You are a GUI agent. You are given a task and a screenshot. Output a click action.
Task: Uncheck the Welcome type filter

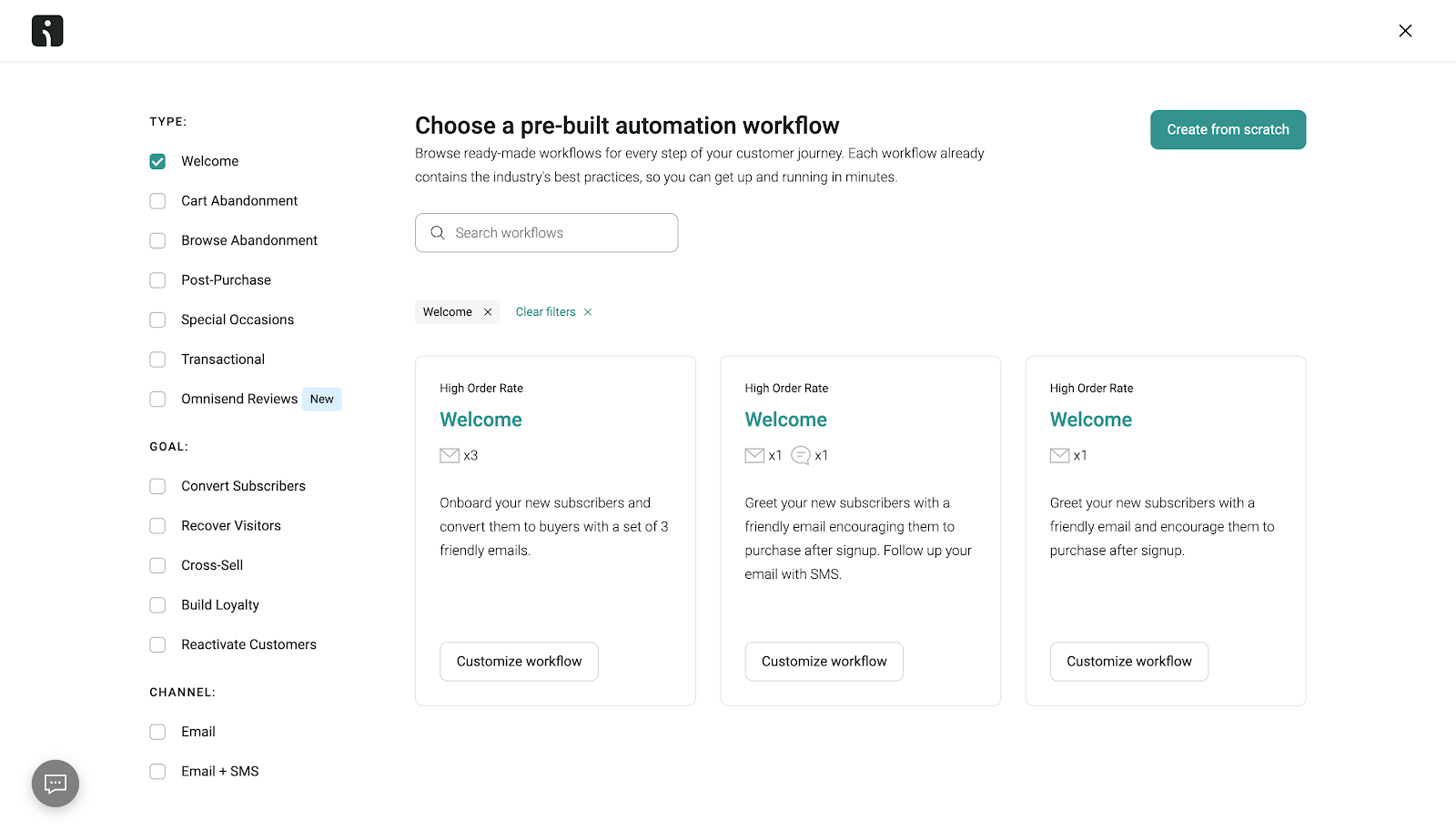click(157, 160)
